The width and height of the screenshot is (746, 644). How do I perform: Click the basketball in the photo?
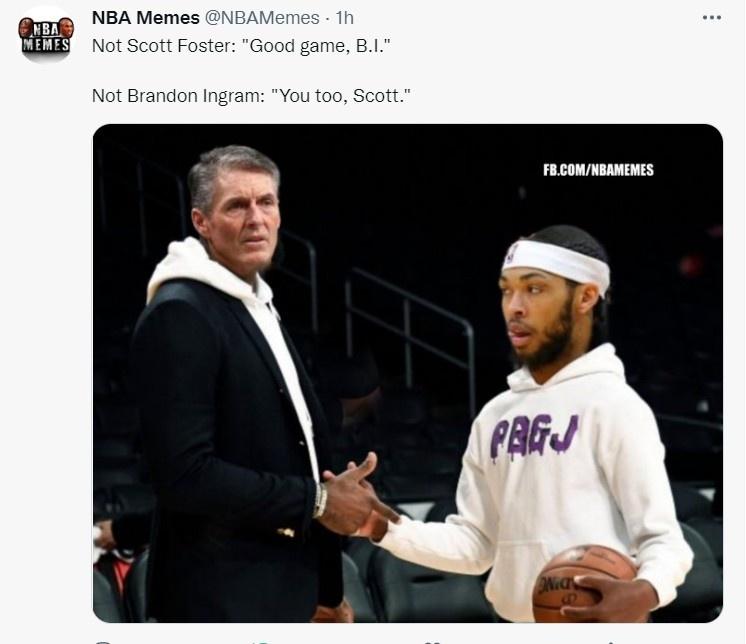tap(584, 584)
